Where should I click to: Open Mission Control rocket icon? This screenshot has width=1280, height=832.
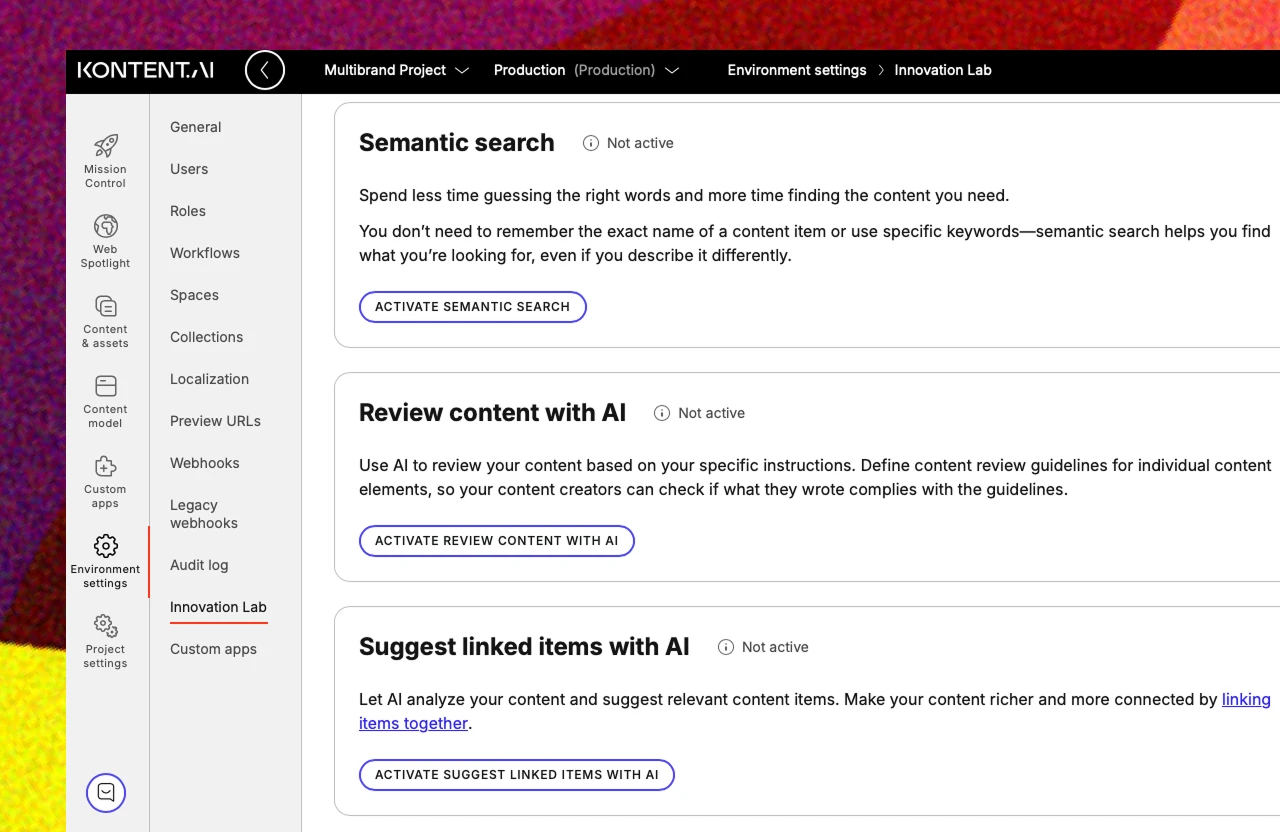click(x=105, y=147)
